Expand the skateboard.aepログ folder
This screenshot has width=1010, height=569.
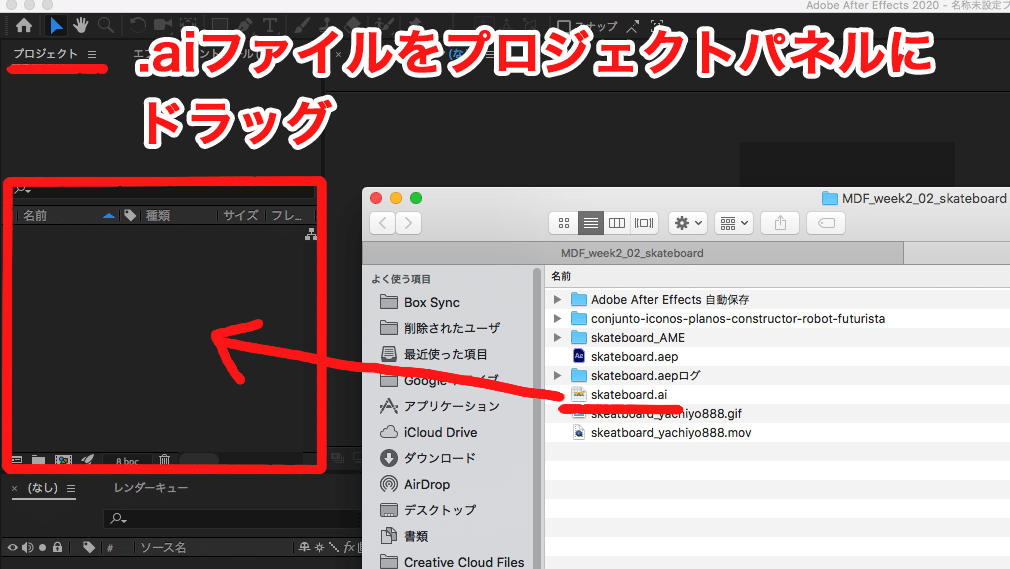click(x=557, y=376)
